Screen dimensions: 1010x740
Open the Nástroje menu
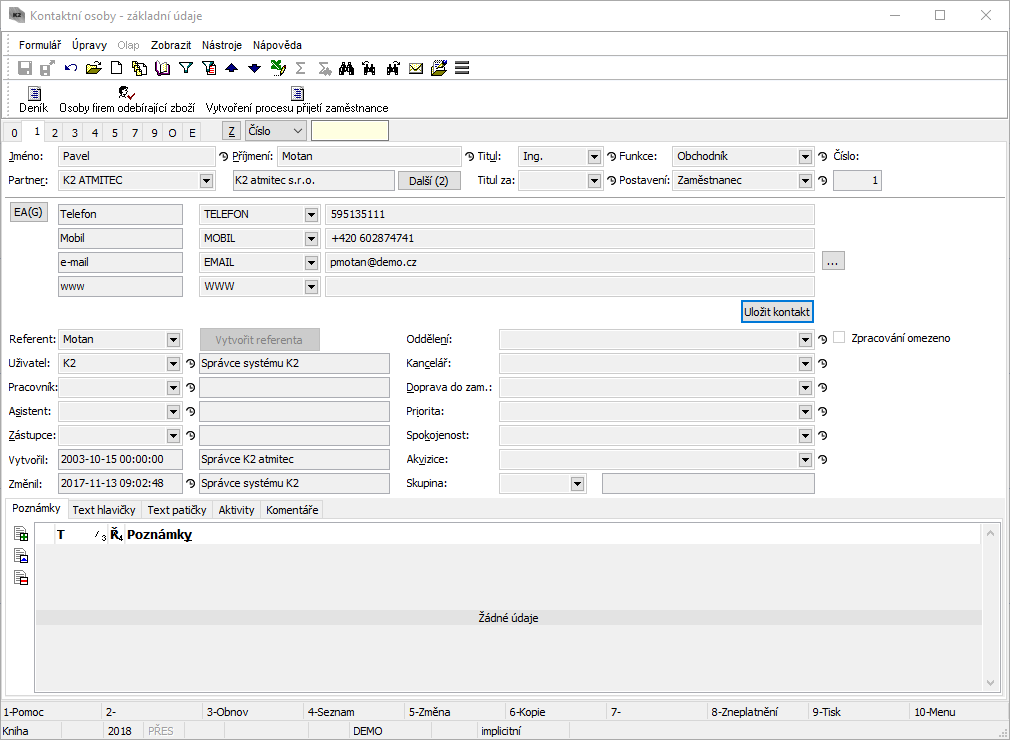tap(222, 45)
